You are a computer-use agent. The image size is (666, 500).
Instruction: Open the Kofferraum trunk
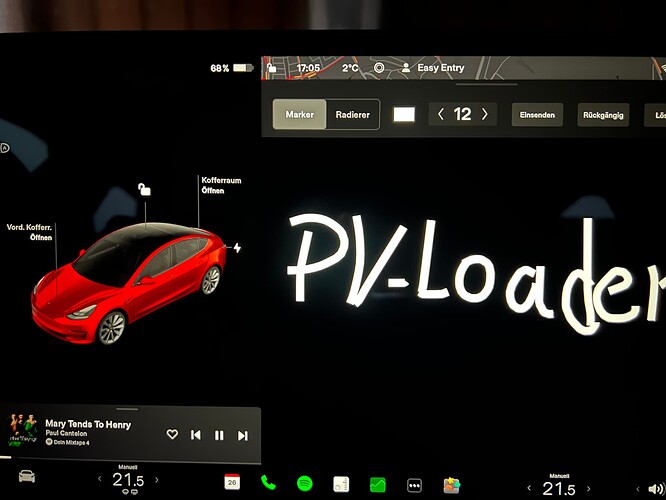221,185
